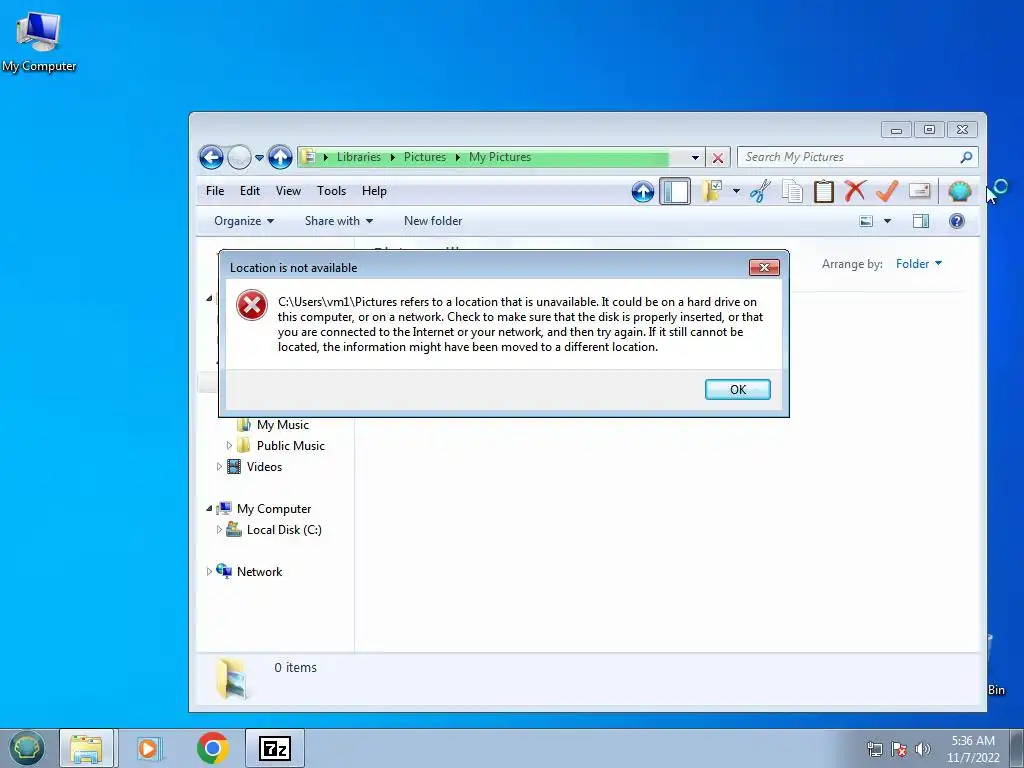Click the New folder button

point(433,221)
